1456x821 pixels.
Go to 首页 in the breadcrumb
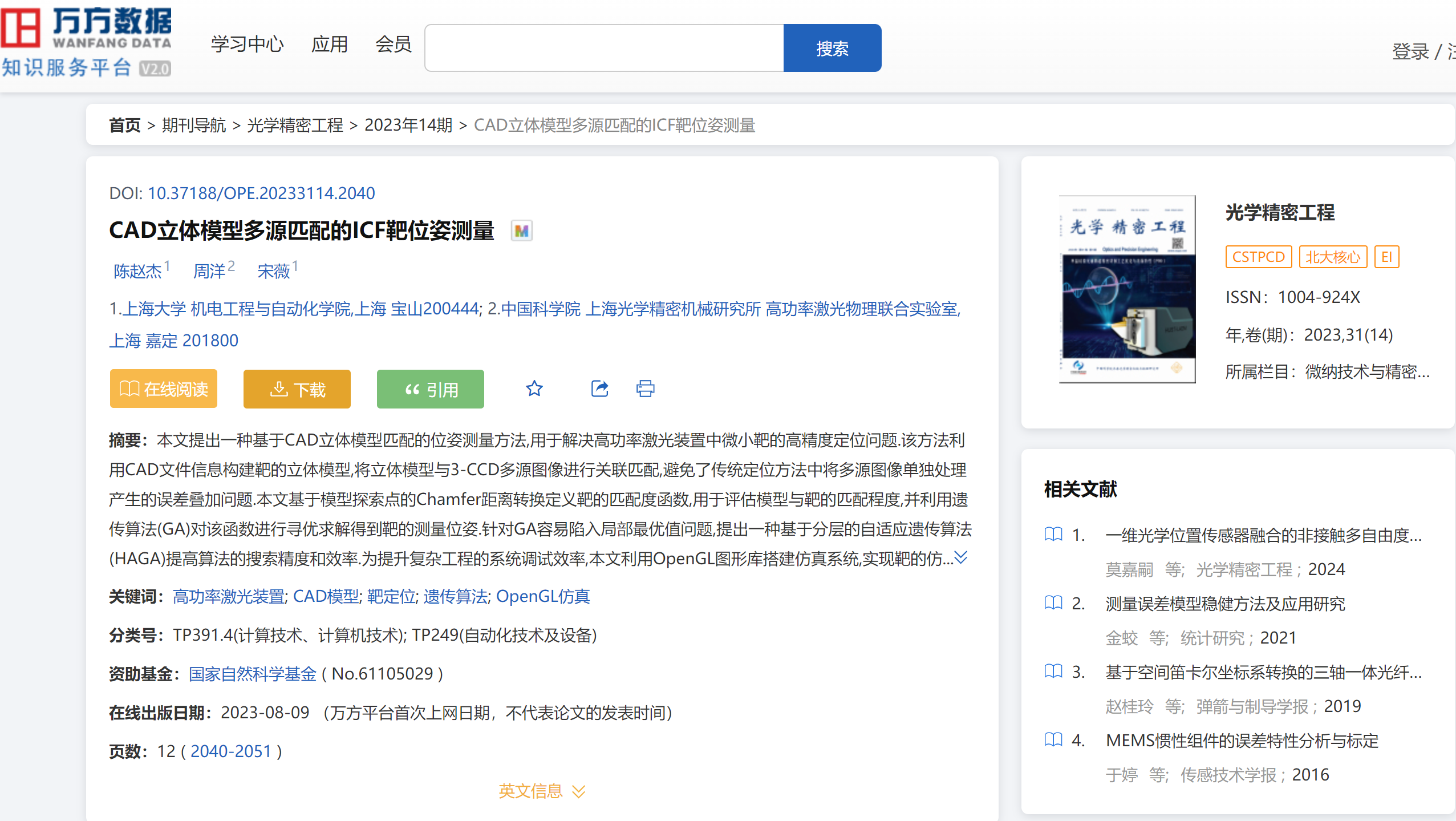(124, 125)
